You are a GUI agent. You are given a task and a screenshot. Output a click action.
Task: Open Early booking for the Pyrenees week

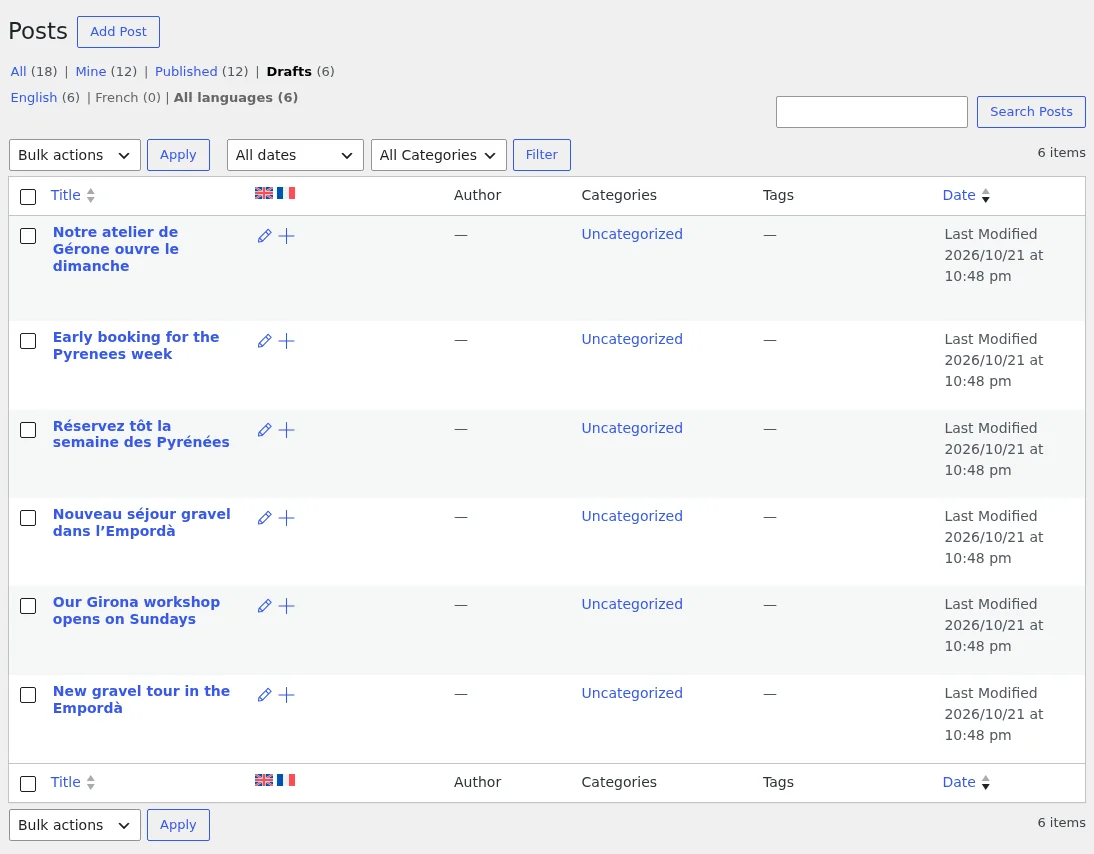tap(136, 345)
